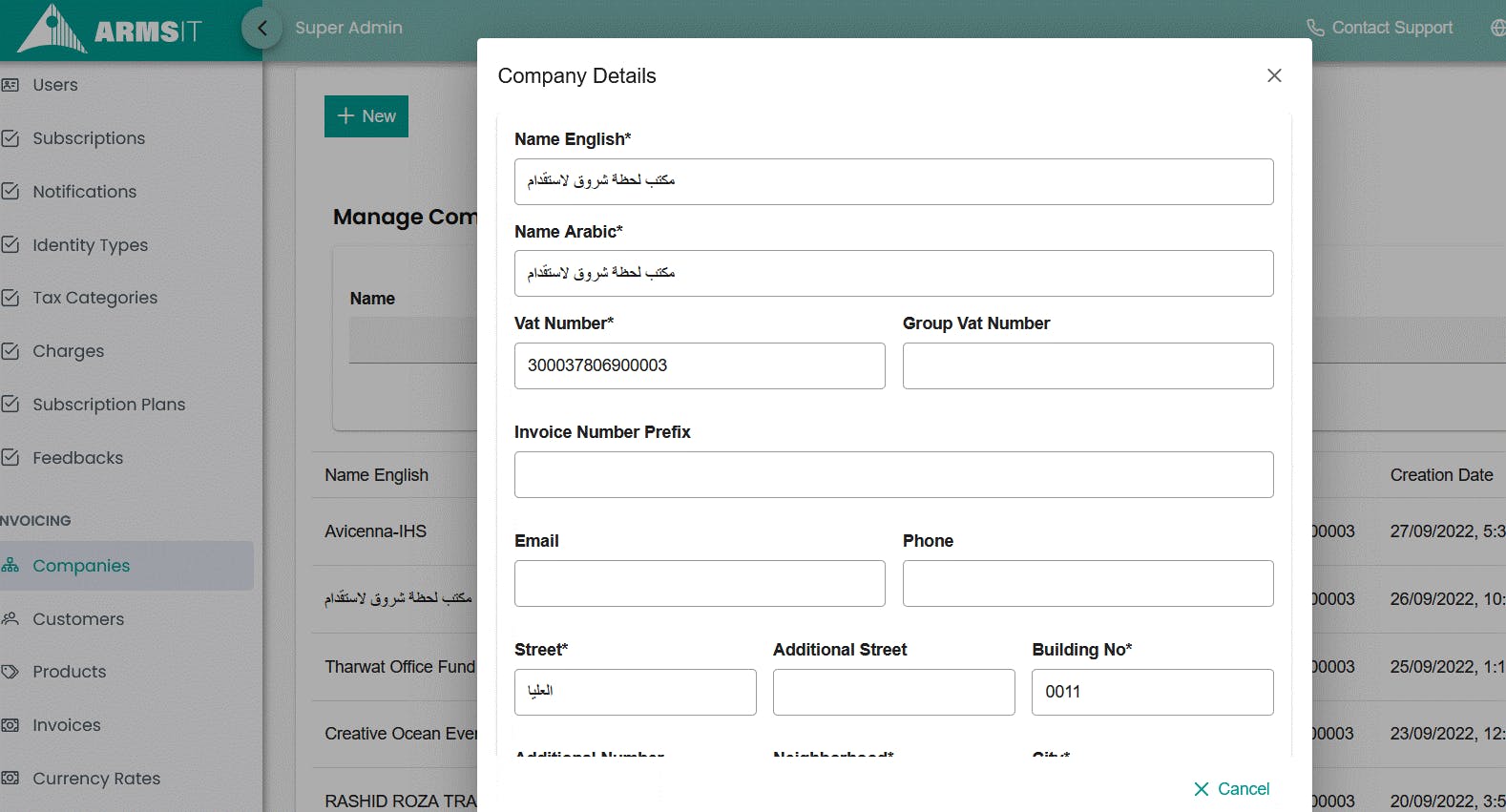Click the Feedbacks sidebar icon
Viewport: 1506px width, 812px height.
click(x=10, y=458)
